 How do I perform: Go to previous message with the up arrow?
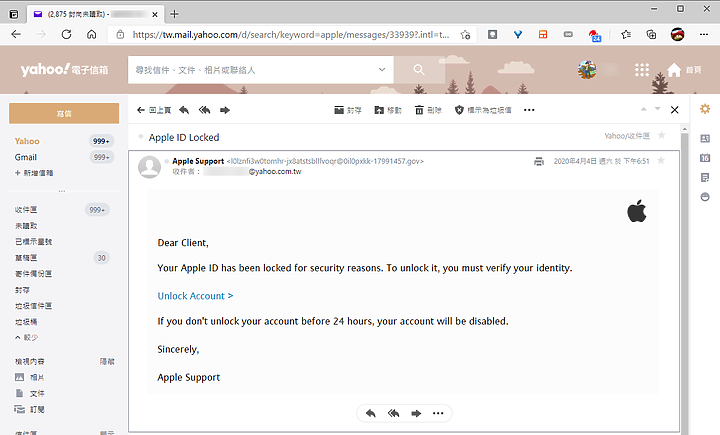point(644,109)
